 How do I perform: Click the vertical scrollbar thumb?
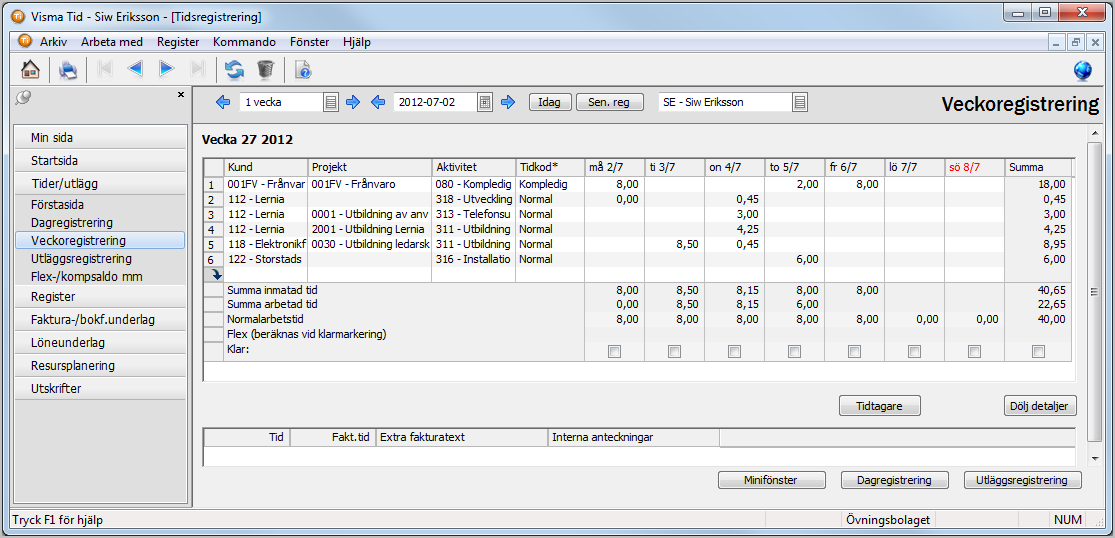[x=1094, y=291]
